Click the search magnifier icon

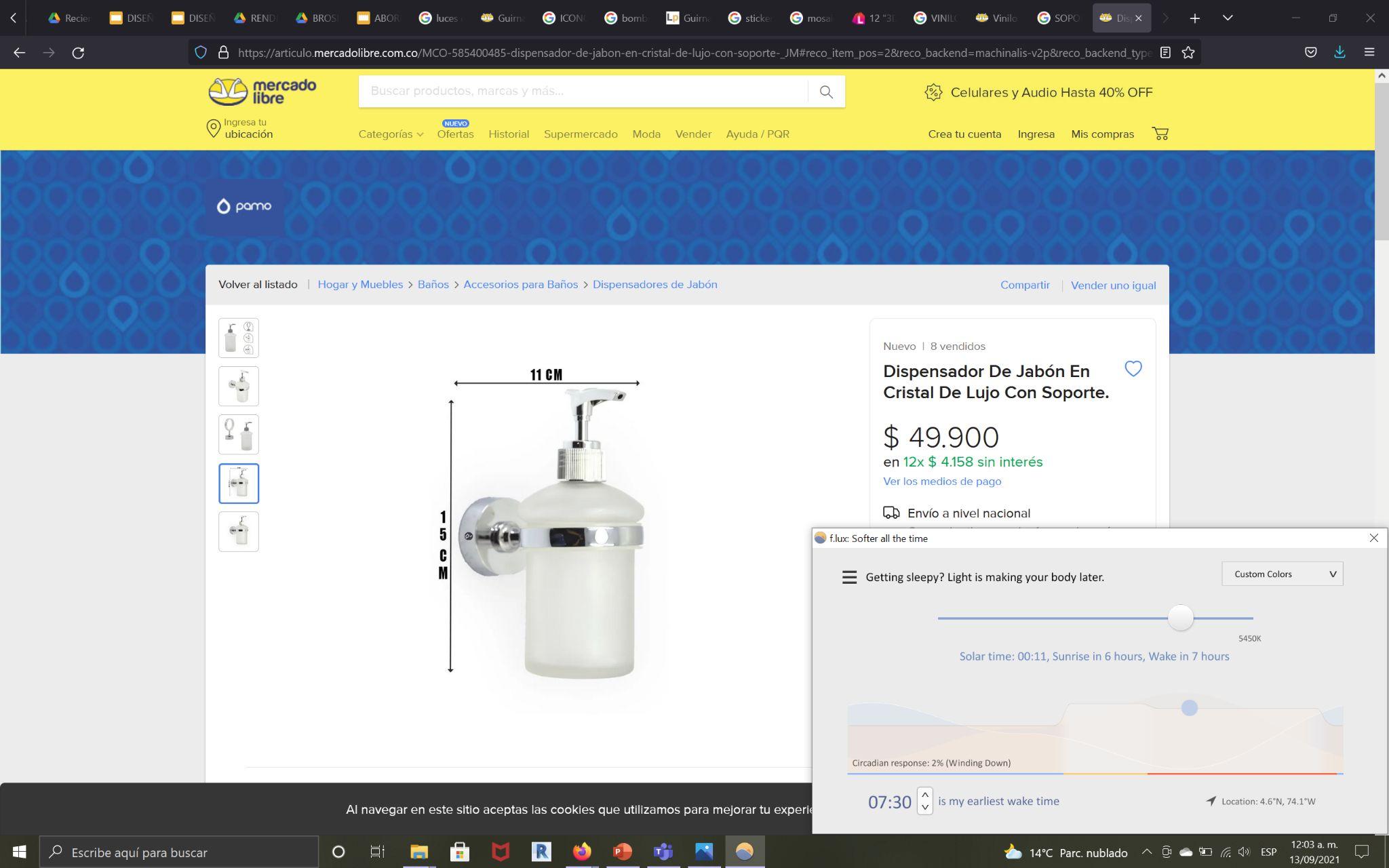click(825, 92)
